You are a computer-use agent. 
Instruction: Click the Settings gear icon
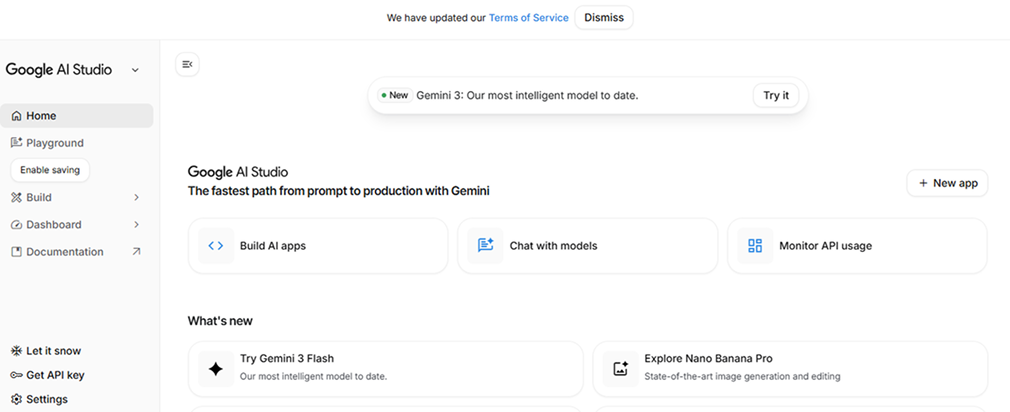(17, 399)
